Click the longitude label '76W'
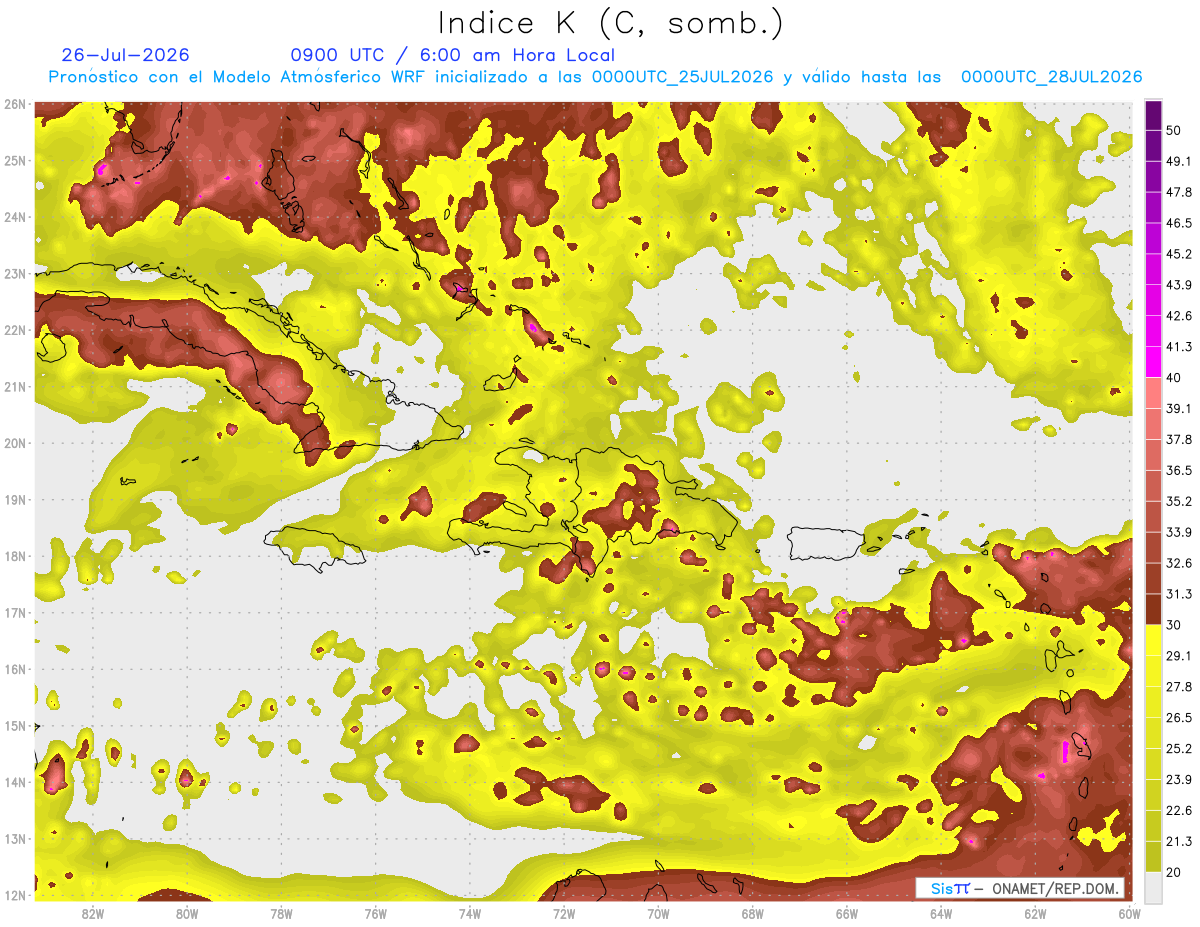1200x927 pixels. tap(376, 913)
